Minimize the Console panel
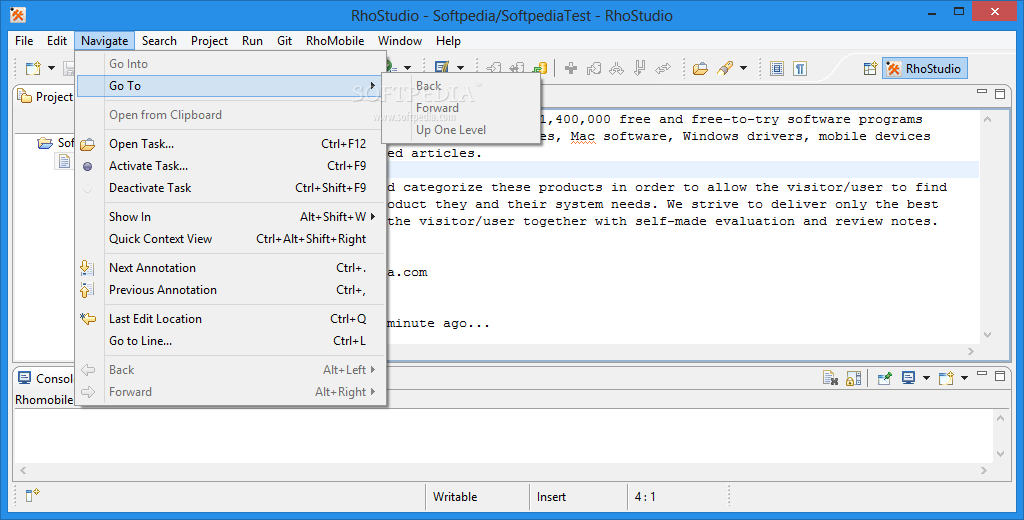Viewport: 1024px width, 520px height. point(982,374)
